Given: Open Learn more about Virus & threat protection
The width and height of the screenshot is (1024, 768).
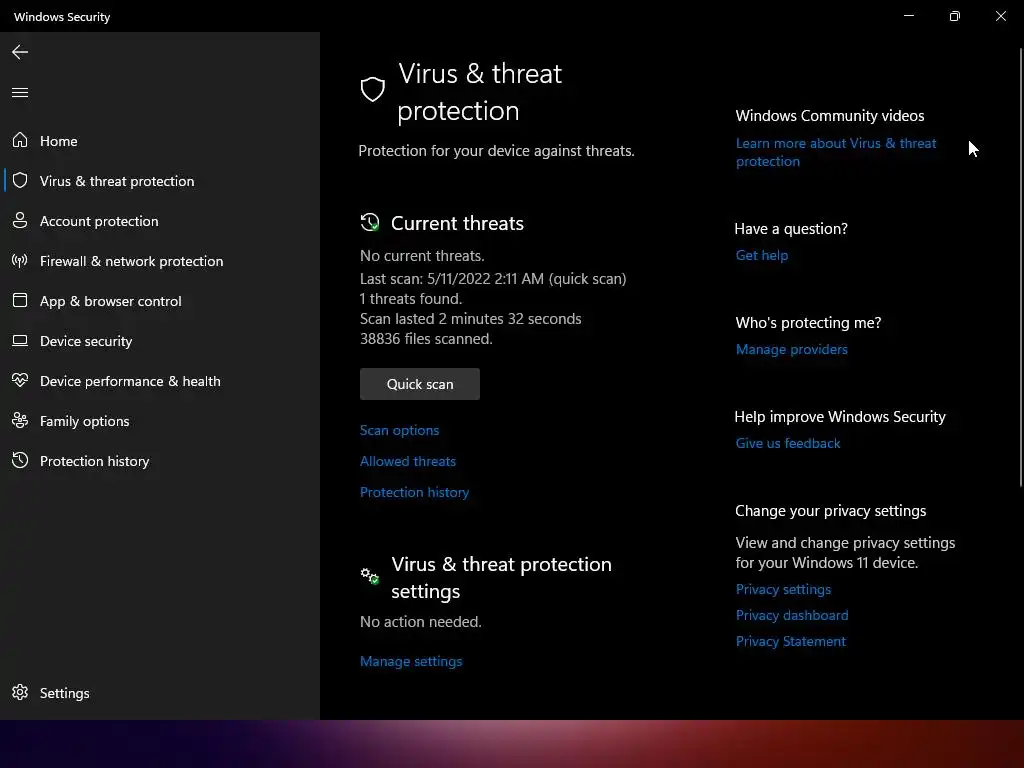Looking at the screenshot, I should click(836, 152).
